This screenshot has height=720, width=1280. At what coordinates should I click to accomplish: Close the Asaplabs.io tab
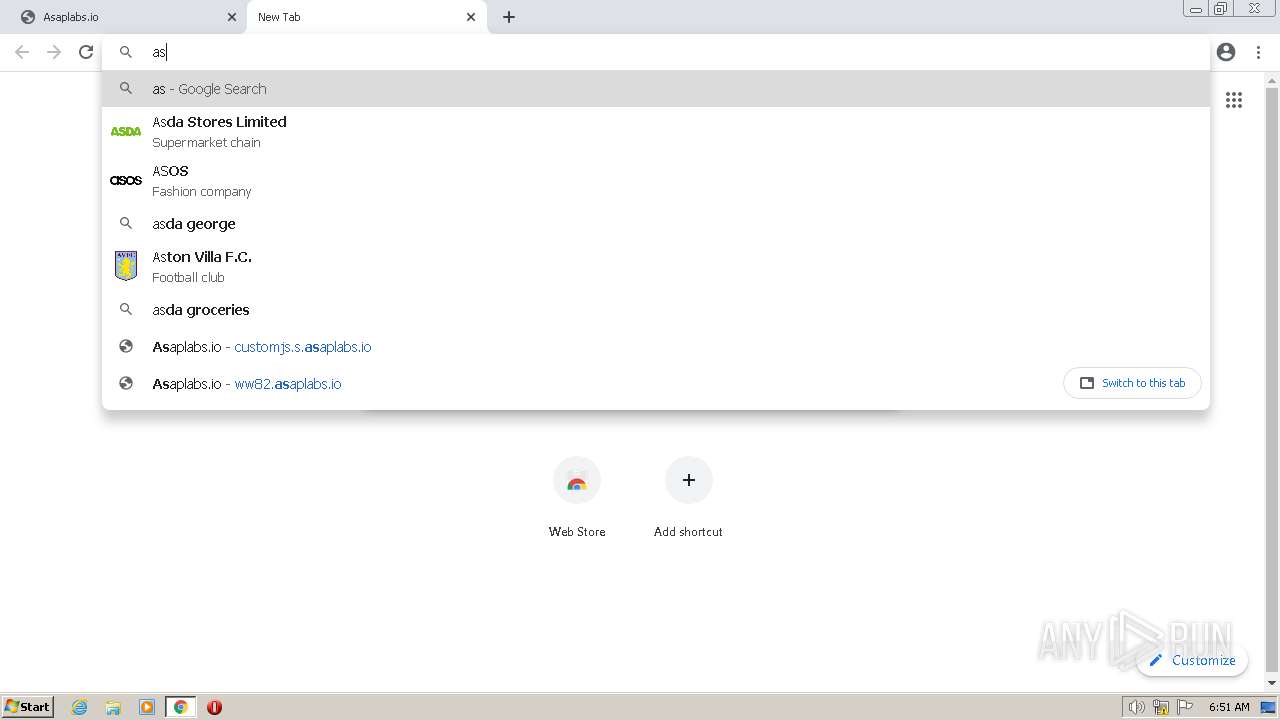pyautogui.click(x=231, y=17)
